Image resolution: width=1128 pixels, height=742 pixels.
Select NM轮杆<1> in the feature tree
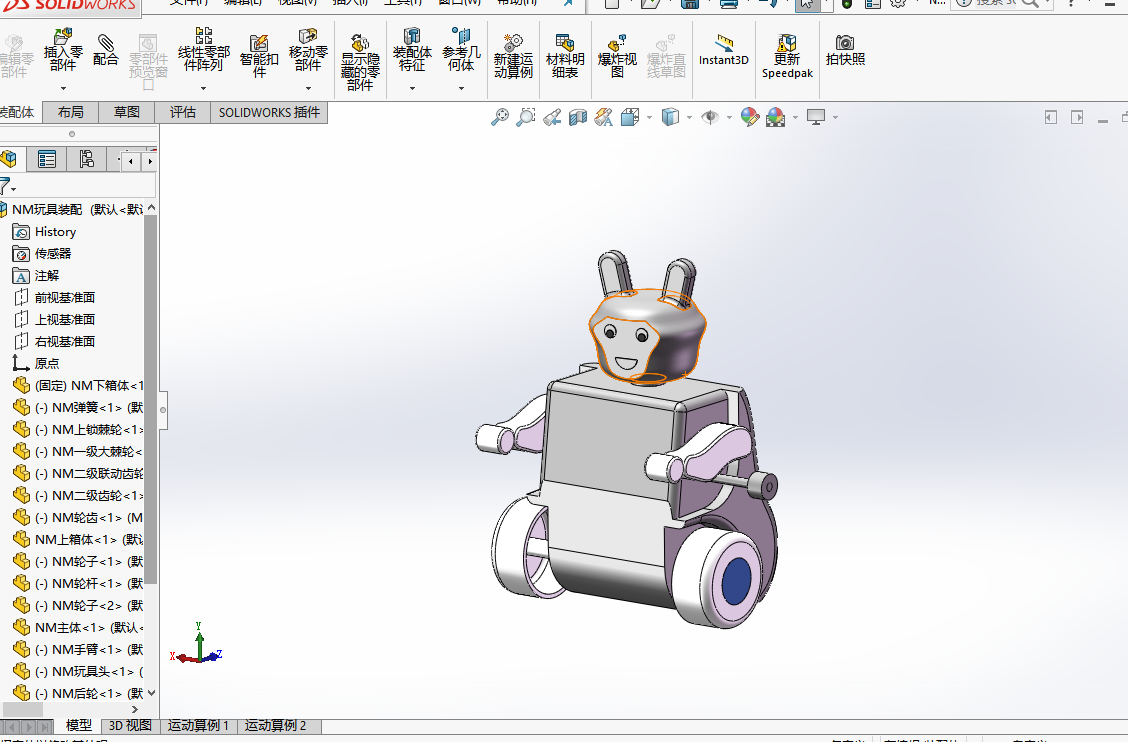[78, 583]
